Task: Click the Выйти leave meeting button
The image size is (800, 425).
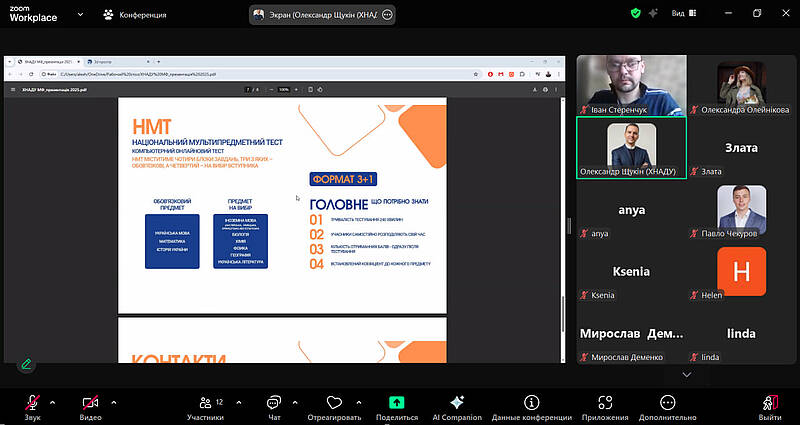Action: tap(769, 402)
